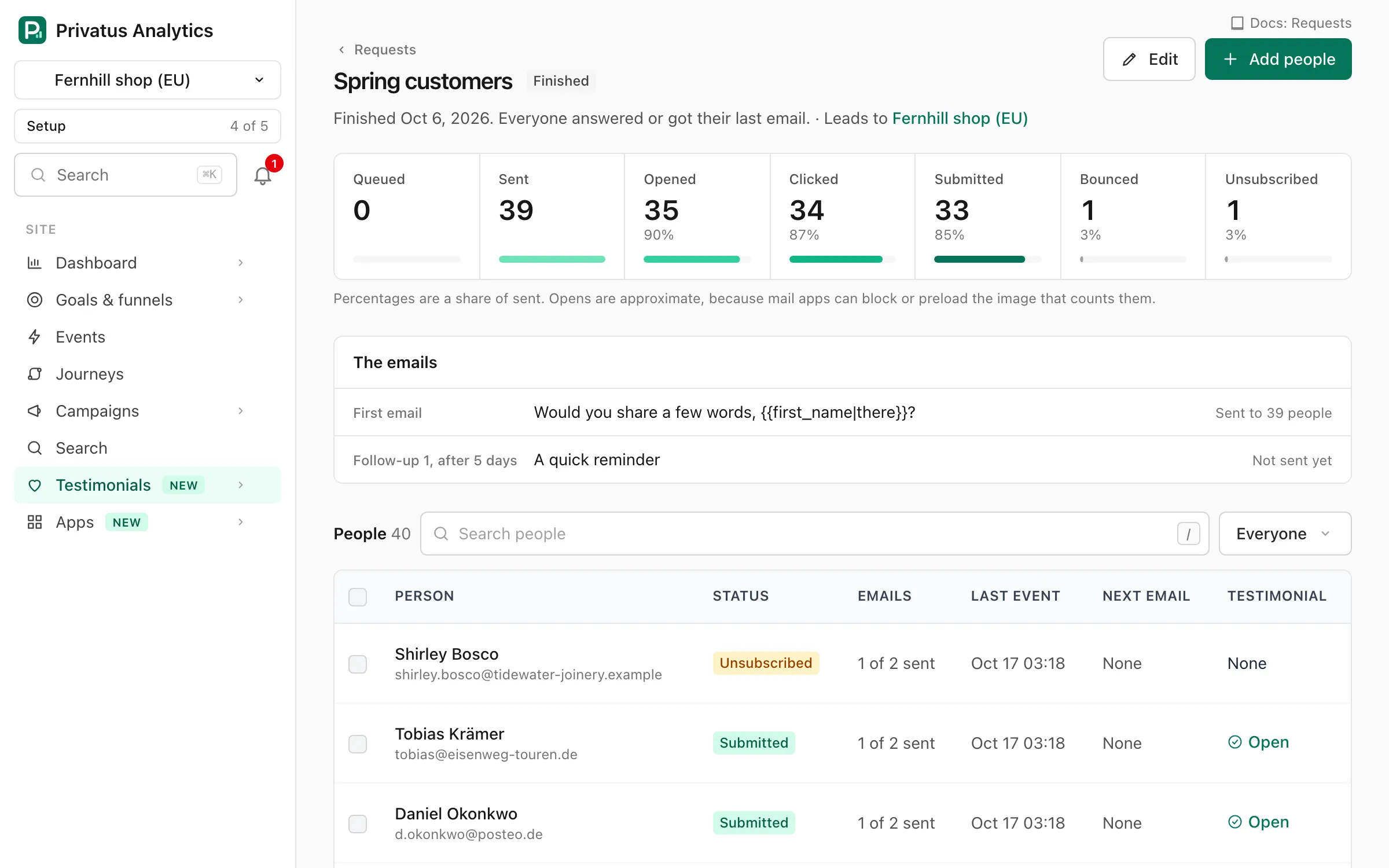Click the Goals & funnels target icon
Viewport: 1389px width, 868px height.
[x=35, y=300]
